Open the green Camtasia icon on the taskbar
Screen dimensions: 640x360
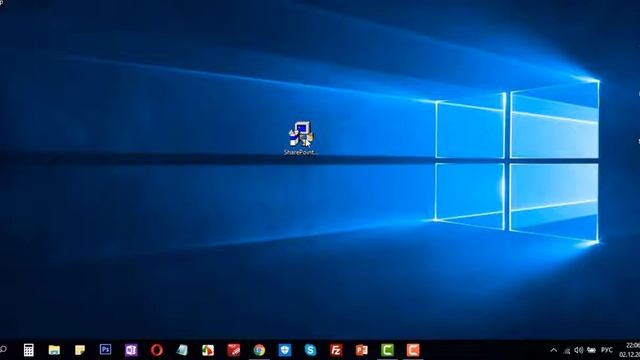tap(387, 350)
